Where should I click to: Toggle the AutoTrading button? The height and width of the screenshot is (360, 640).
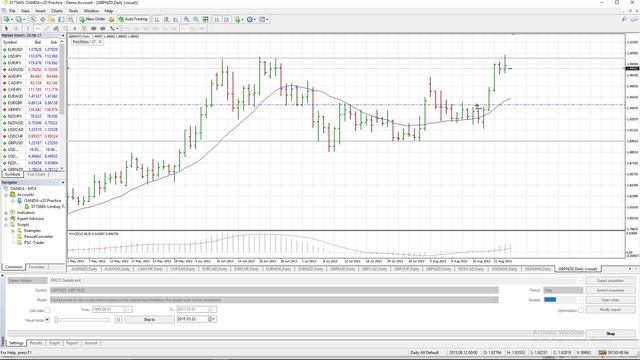coord(133,19)
